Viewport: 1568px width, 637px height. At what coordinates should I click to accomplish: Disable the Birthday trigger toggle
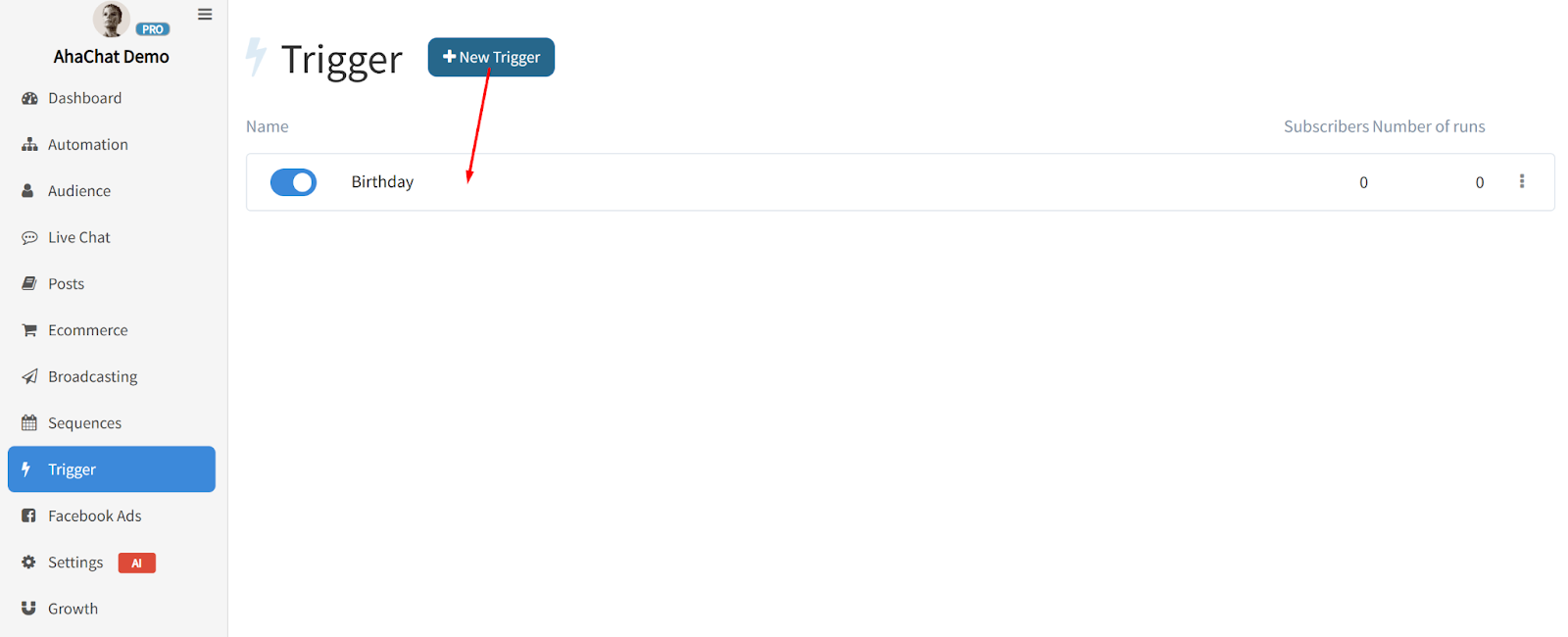(x=293, y=182)
